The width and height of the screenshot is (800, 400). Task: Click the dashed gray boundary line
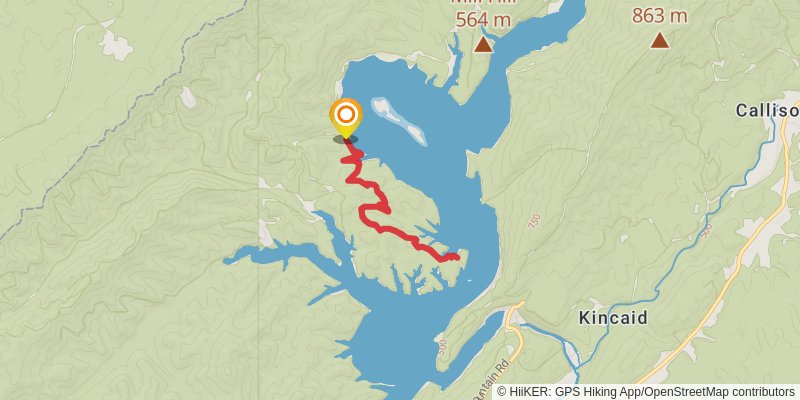(117, 122)
